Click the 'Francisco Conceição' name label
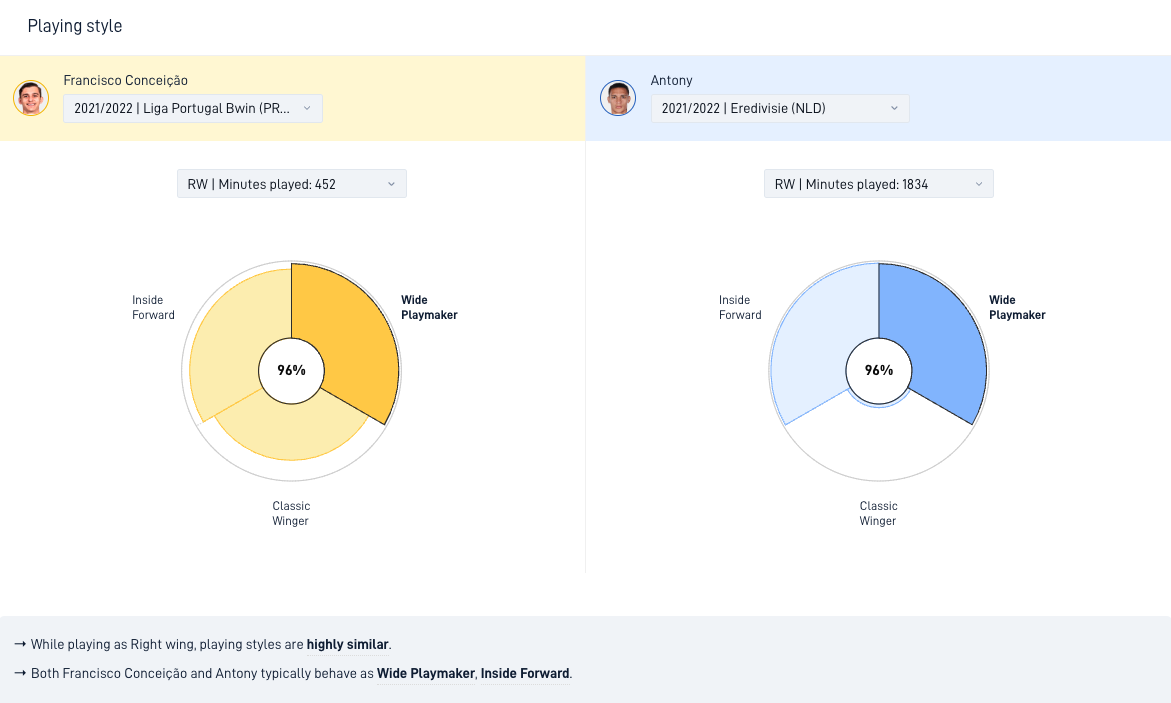This screenshot has height=703, width=1171. [125, 80]
